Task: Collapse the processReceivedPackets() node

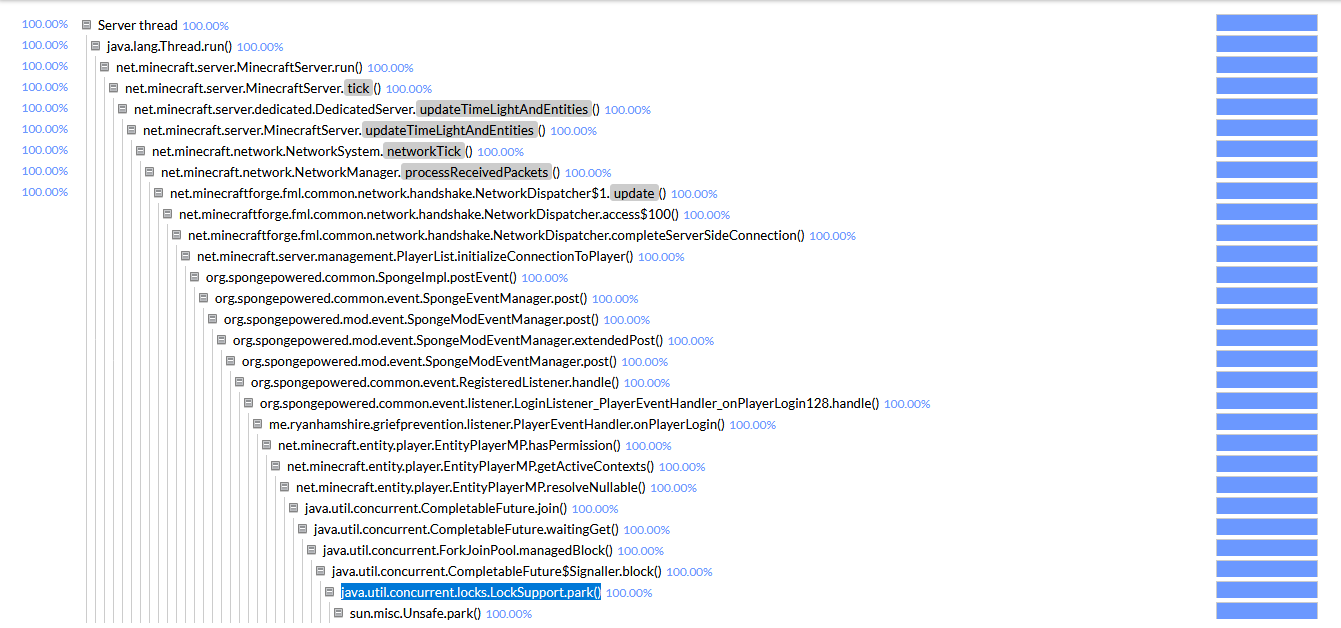Action: [x=148, y=171]
